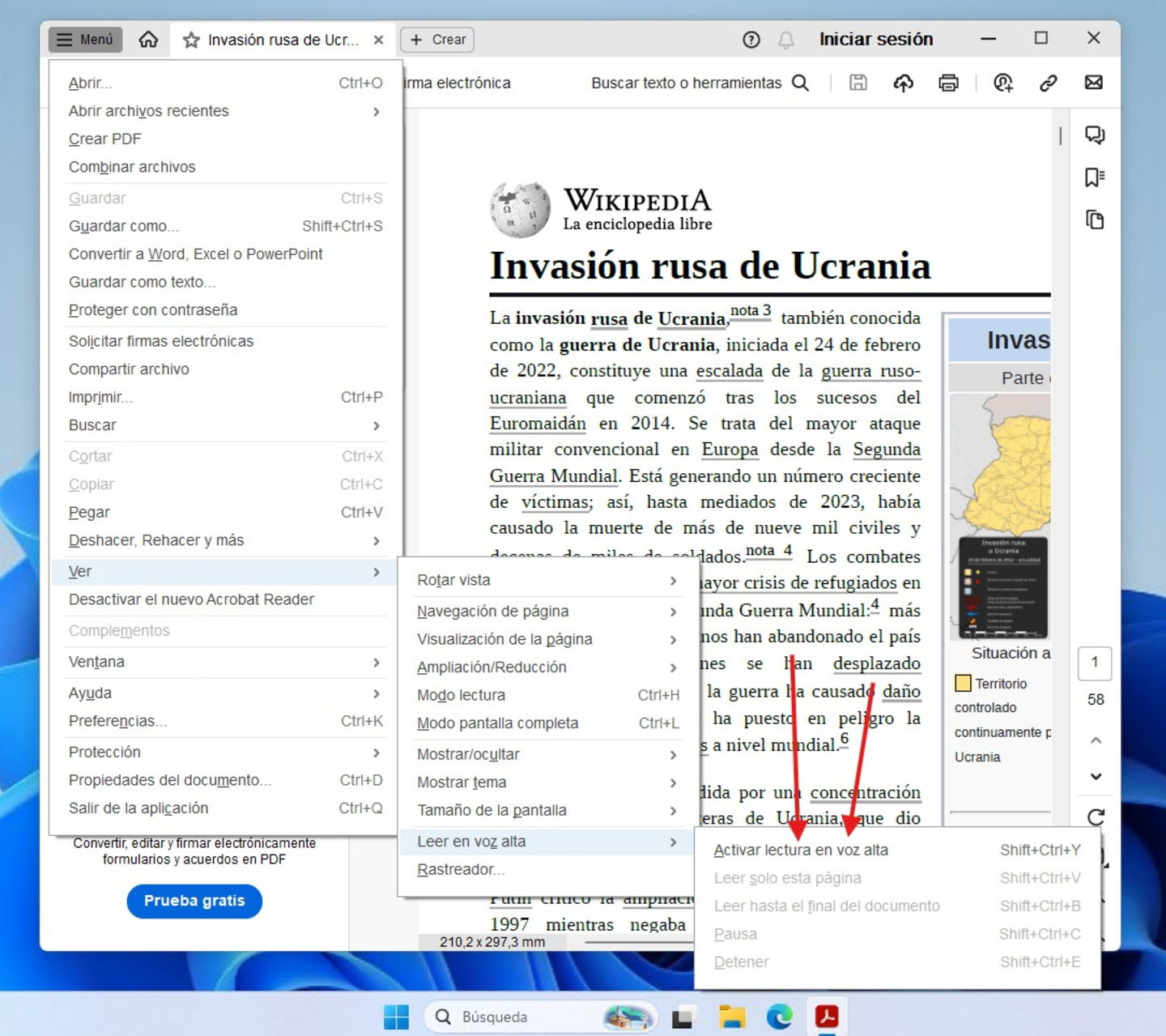Screen dimensions: 1166x1036
Task: Open the bookmarks panel icon
Action: pyautogui.click(x=1095, y=177)
